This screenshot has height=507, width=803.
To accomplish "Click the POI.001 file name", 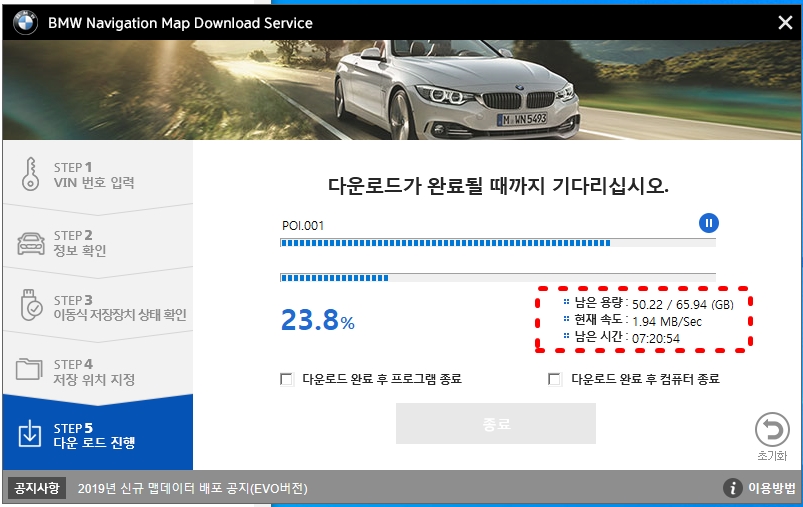I will coord(303,226).
